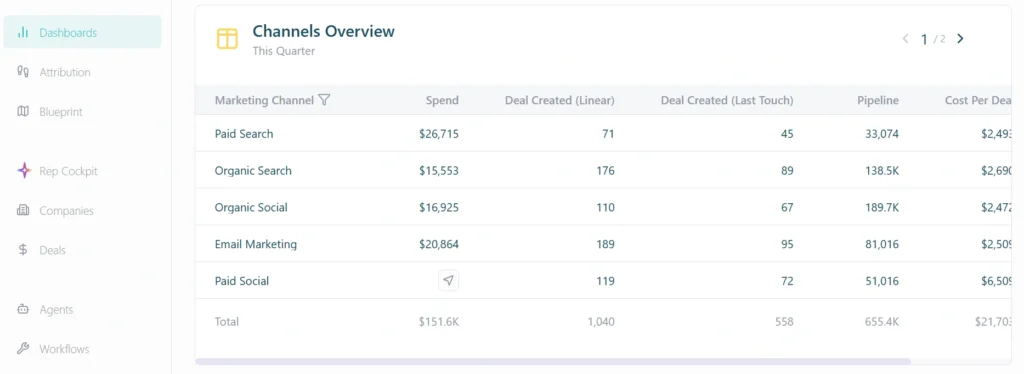This screenshot has height=374, width=1024.
Task: Click the Workflows wrench icon
Action: pos(23,349)
